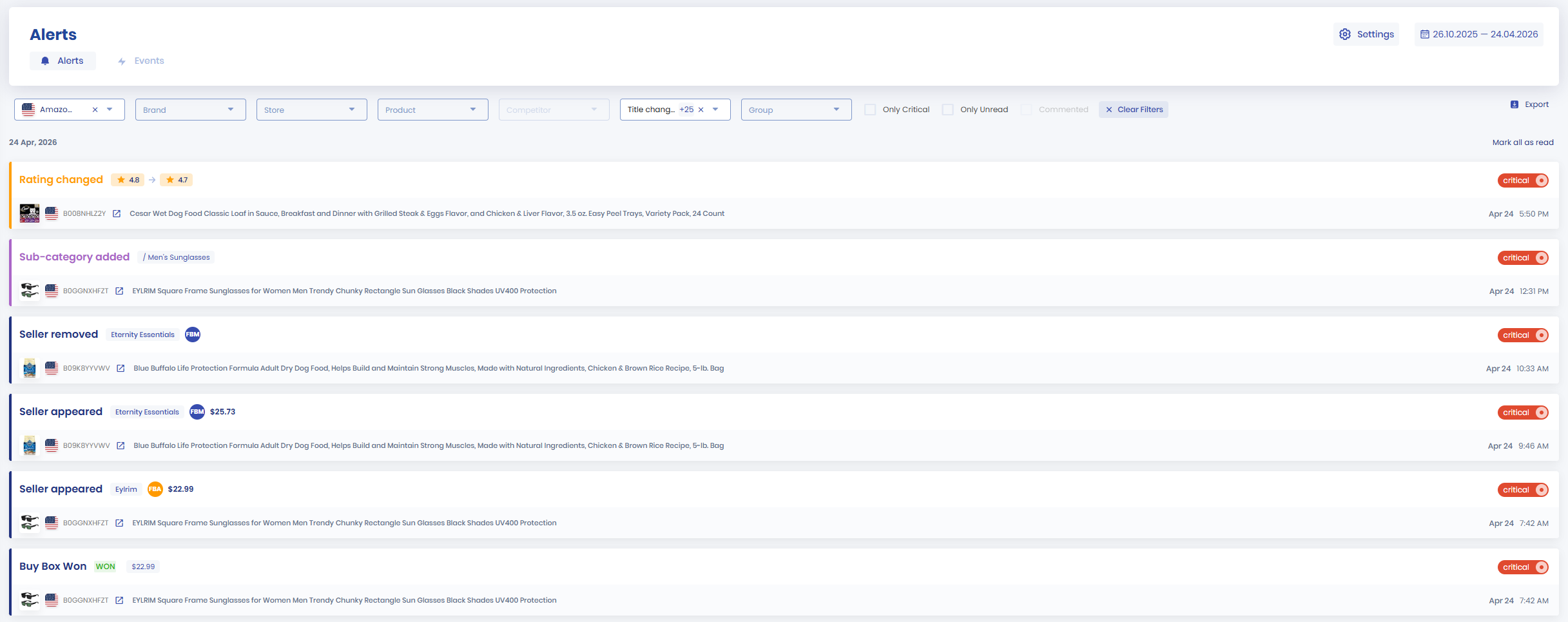Open external link for Cesar Wet Dog Food
The image size is (1568, 622).
click(117, 214)
